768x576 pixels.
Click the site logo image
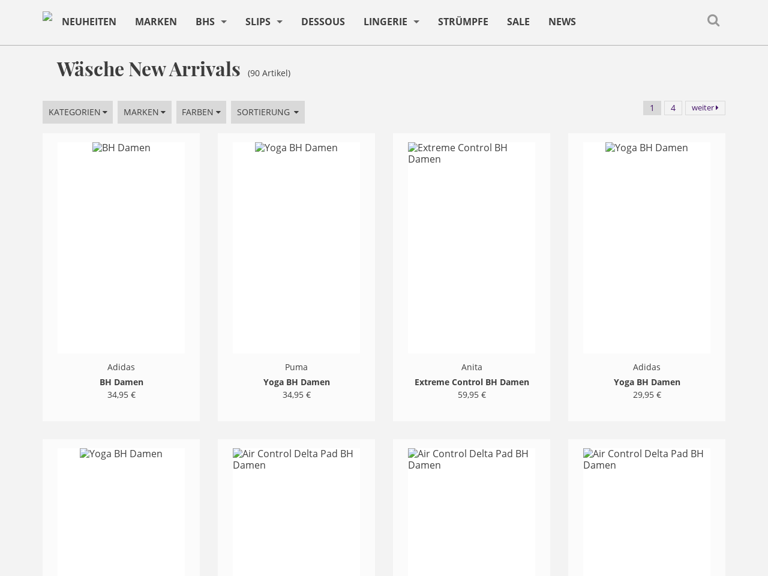[48, 17]
